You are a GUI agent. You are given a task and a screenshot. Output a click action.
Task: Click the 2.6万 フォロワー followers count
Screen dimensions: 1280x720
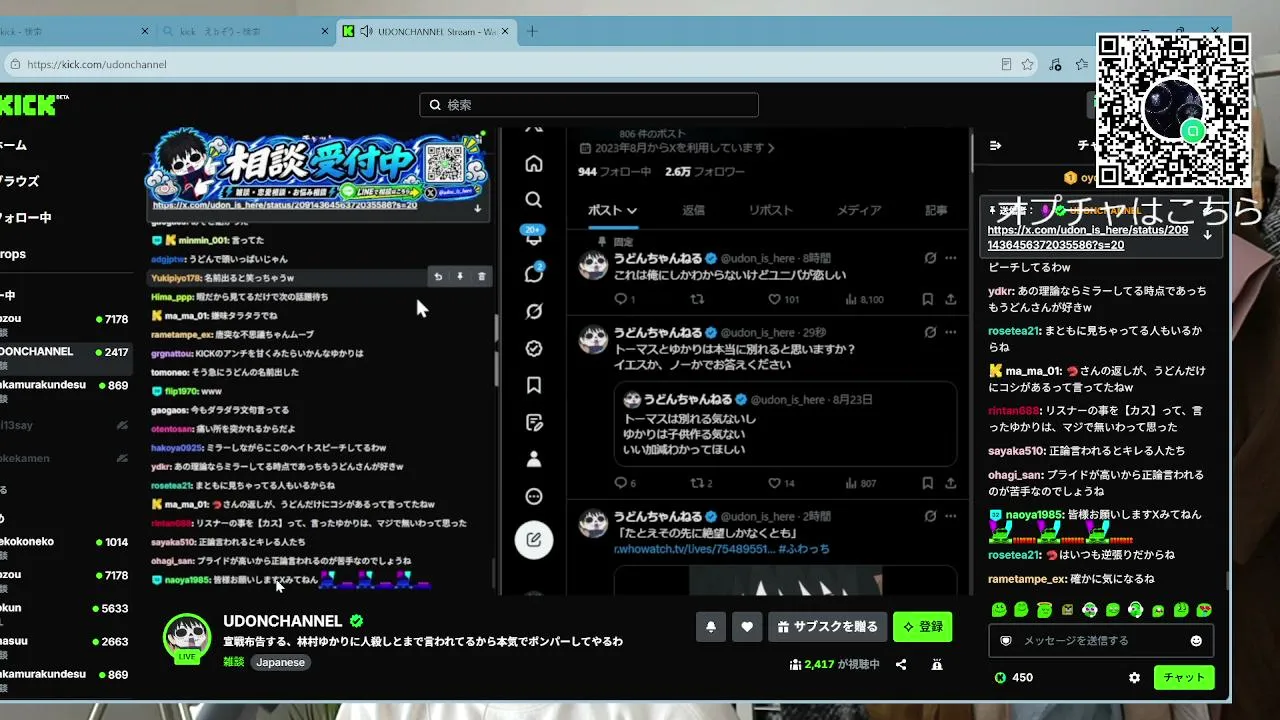point(704,172)
